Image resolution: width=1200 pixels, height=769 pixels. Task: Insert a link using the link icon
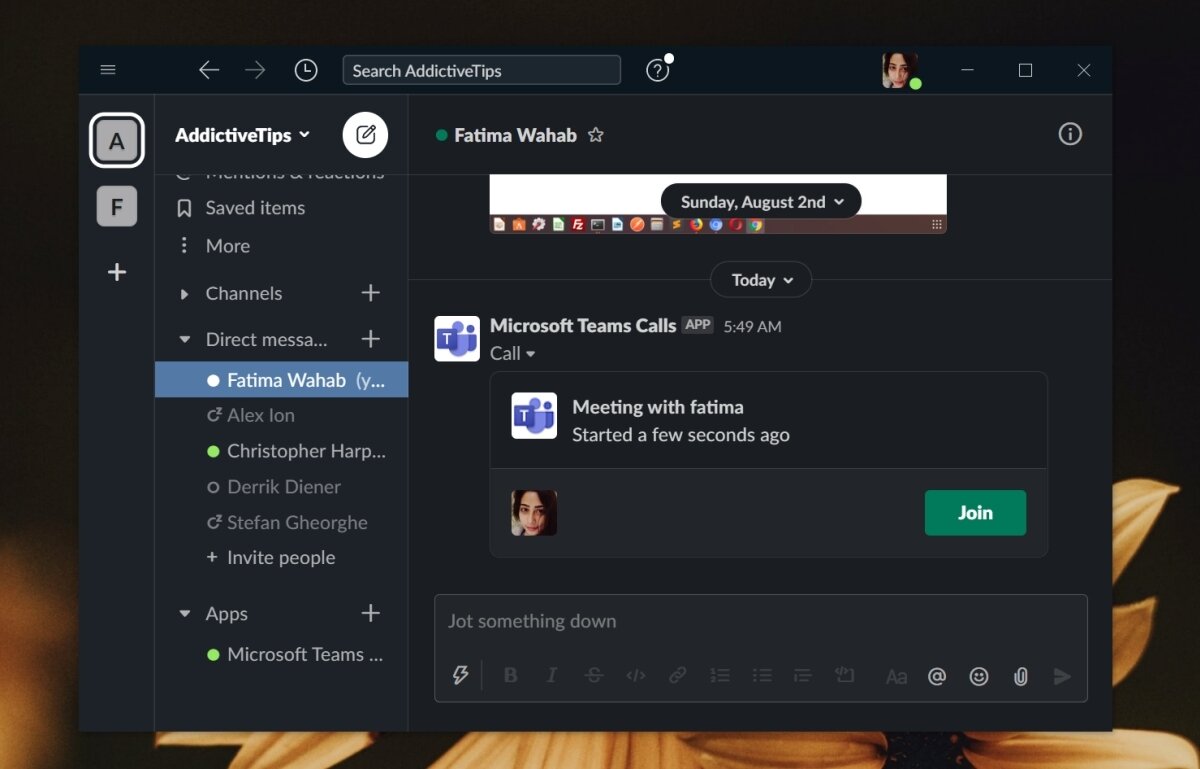click(x=677, y=675)
